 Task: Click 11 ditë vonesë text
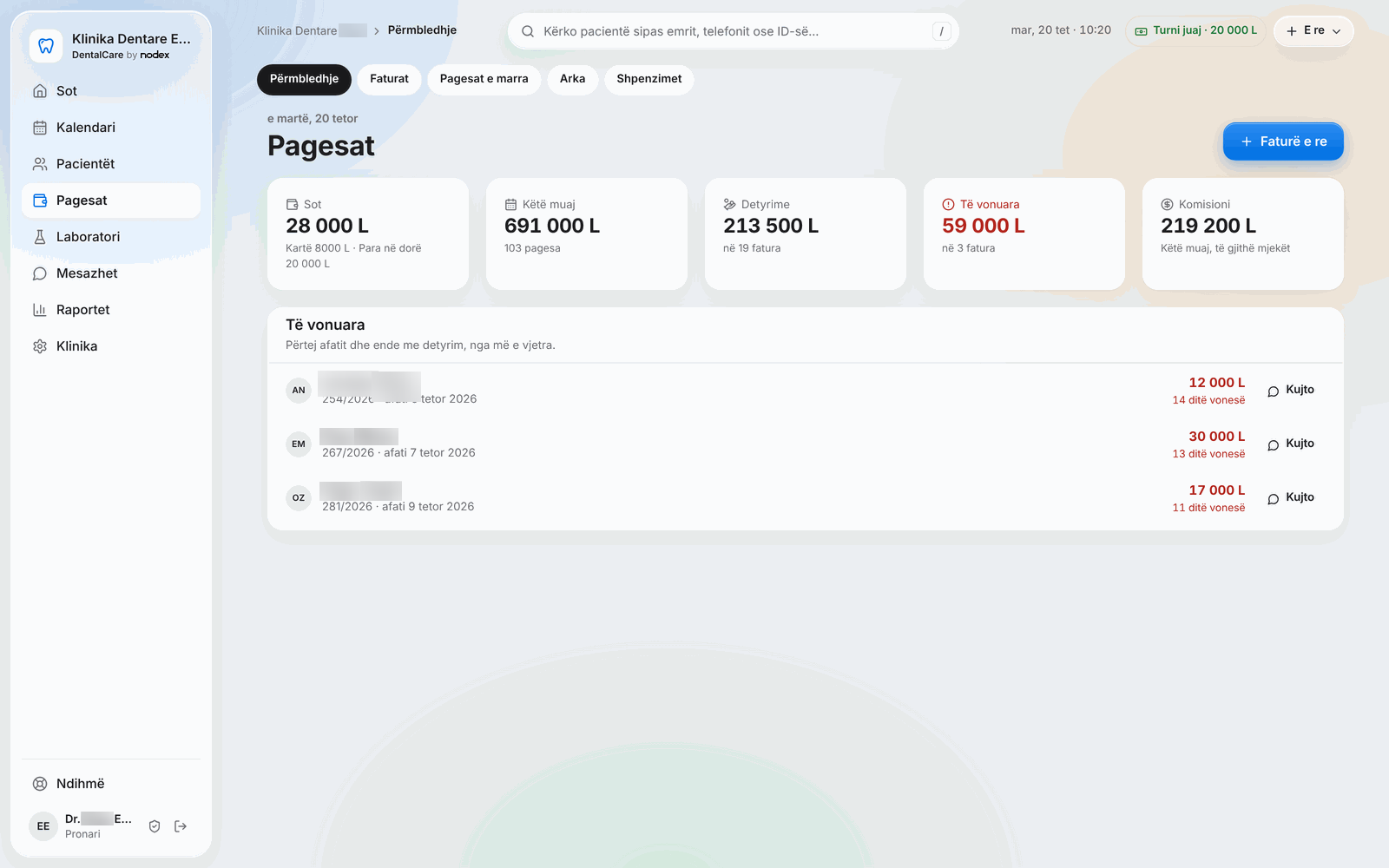1208,508
